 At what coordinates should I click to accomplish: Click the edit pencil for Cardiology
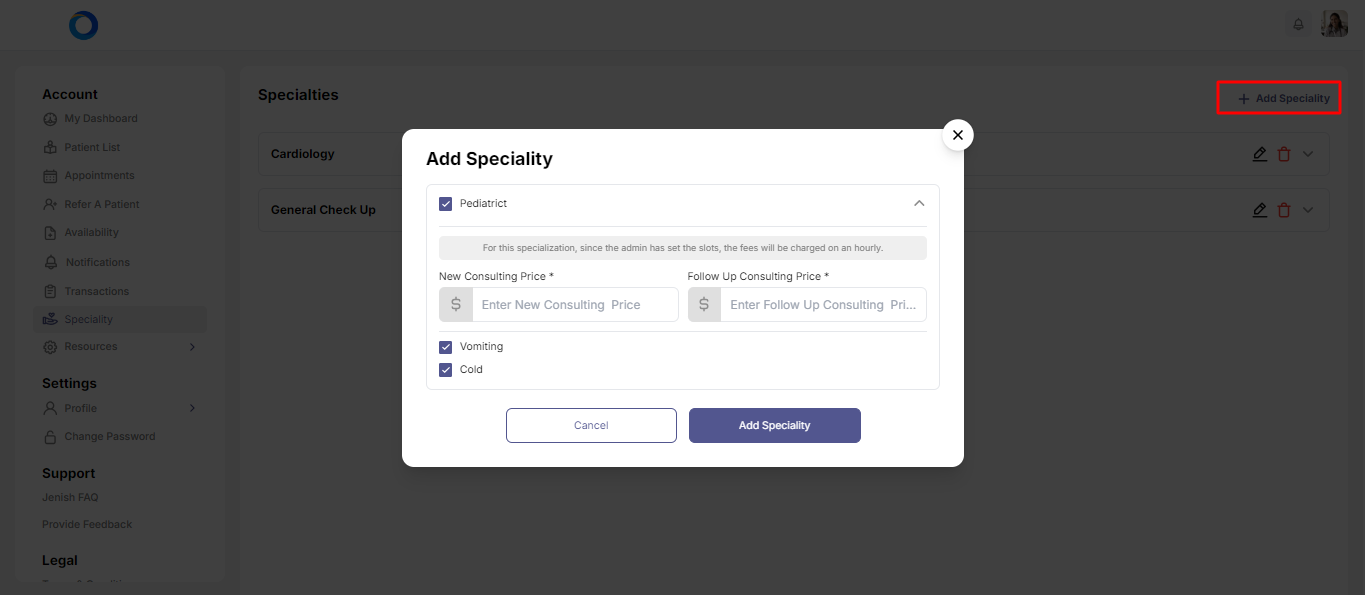click(1260, 154)
